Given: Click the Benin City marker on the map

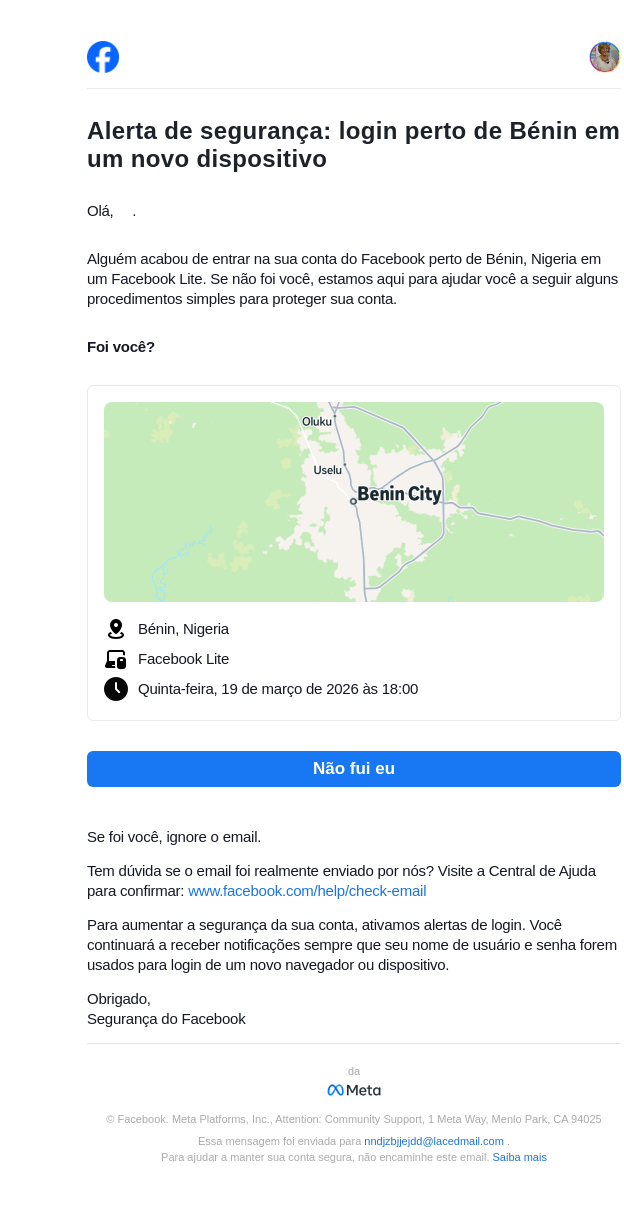Looking at the screenshot, I should click(353, 501).
